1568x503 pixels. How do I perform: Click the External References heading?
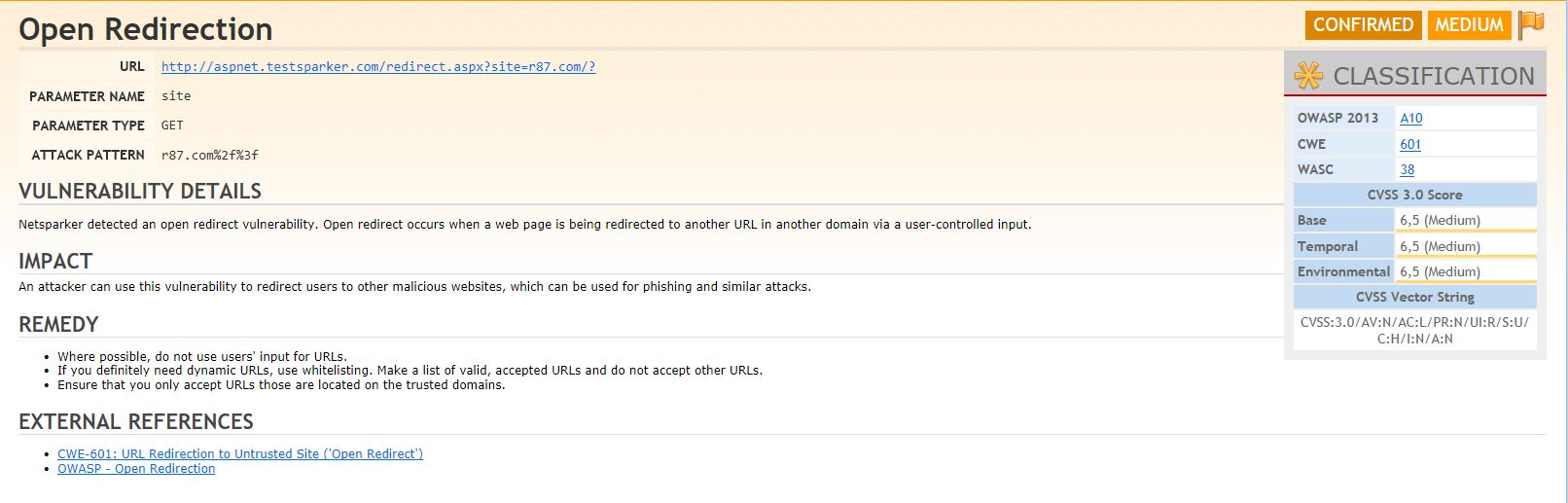[136, 421]
